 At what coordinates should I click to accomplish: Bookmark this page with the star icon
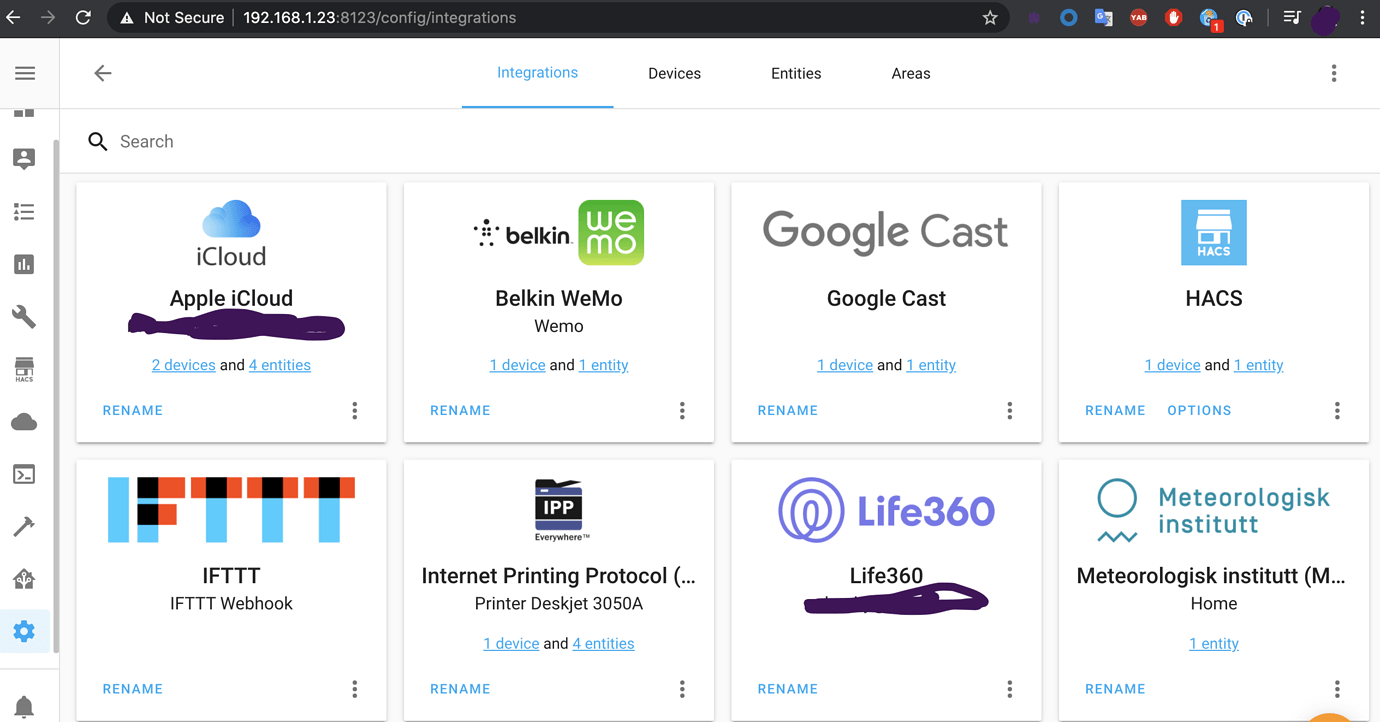[990, 18]
